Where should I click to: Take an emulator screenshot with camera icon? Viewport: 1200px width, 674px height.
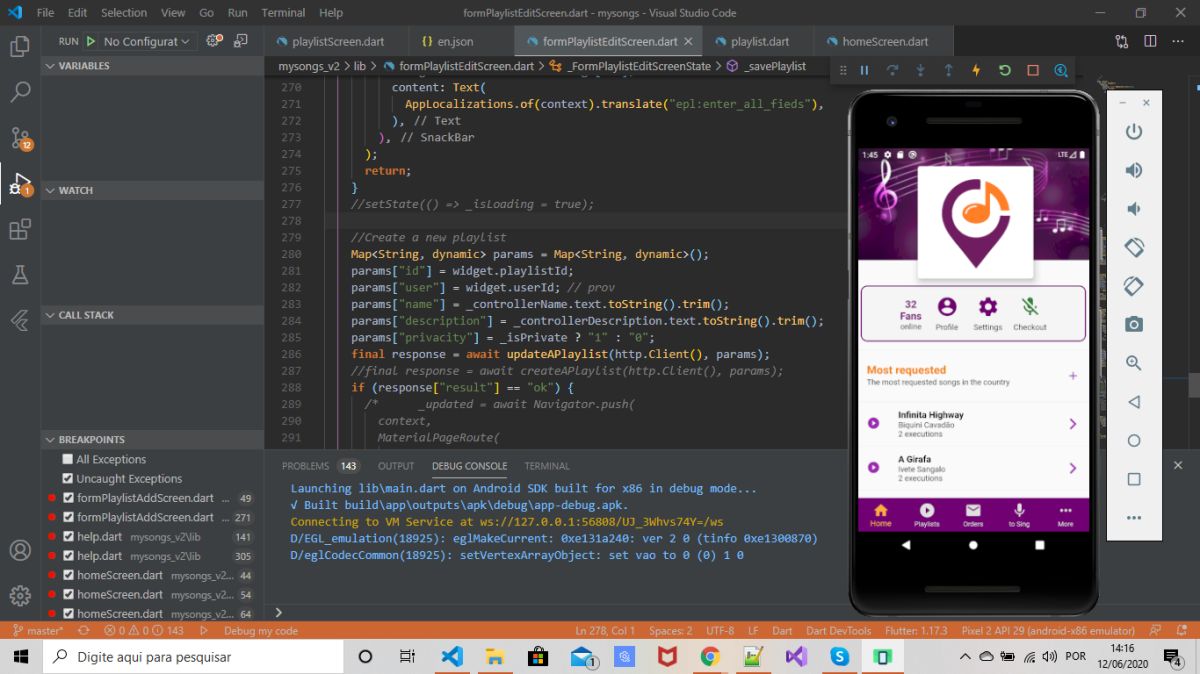click(x=1134, y=324)
